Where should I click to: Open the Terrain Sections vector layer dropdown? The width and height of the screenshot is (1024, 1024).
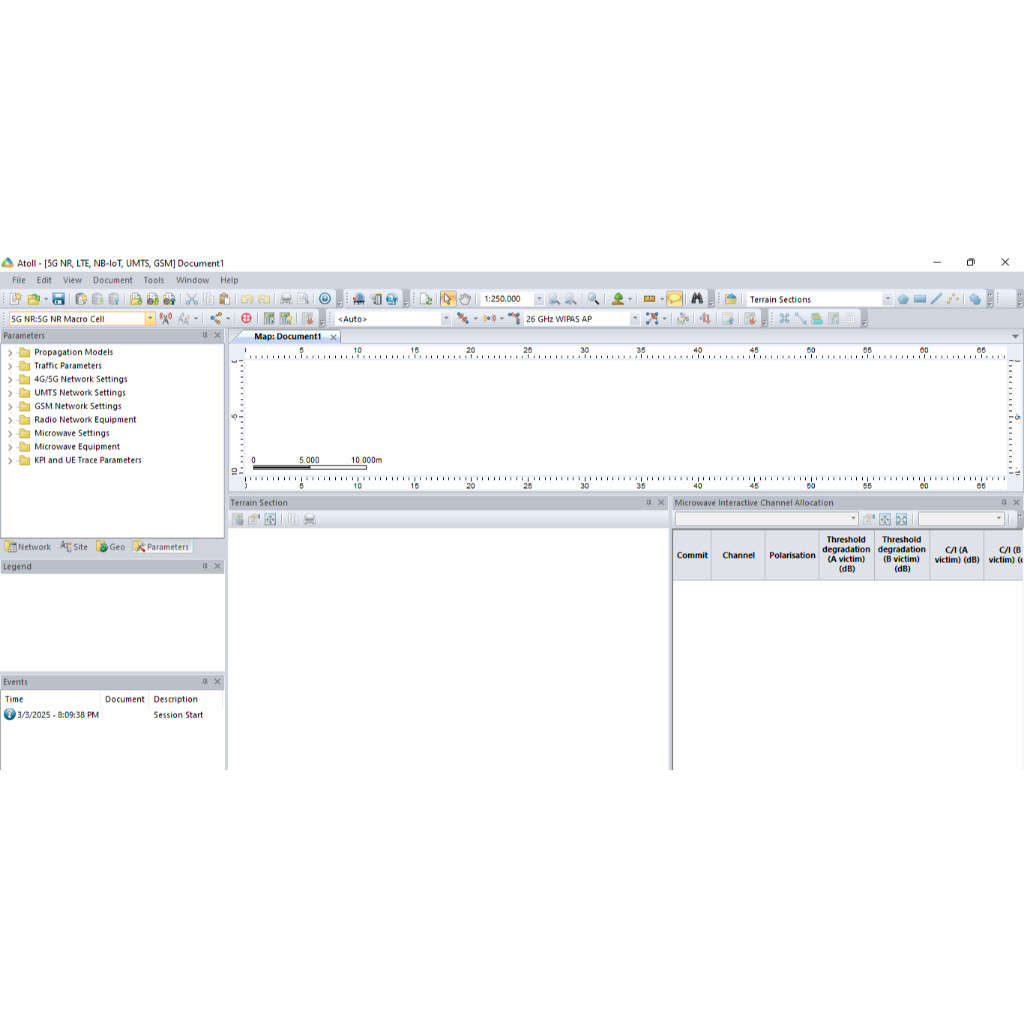tap(888, 299)
